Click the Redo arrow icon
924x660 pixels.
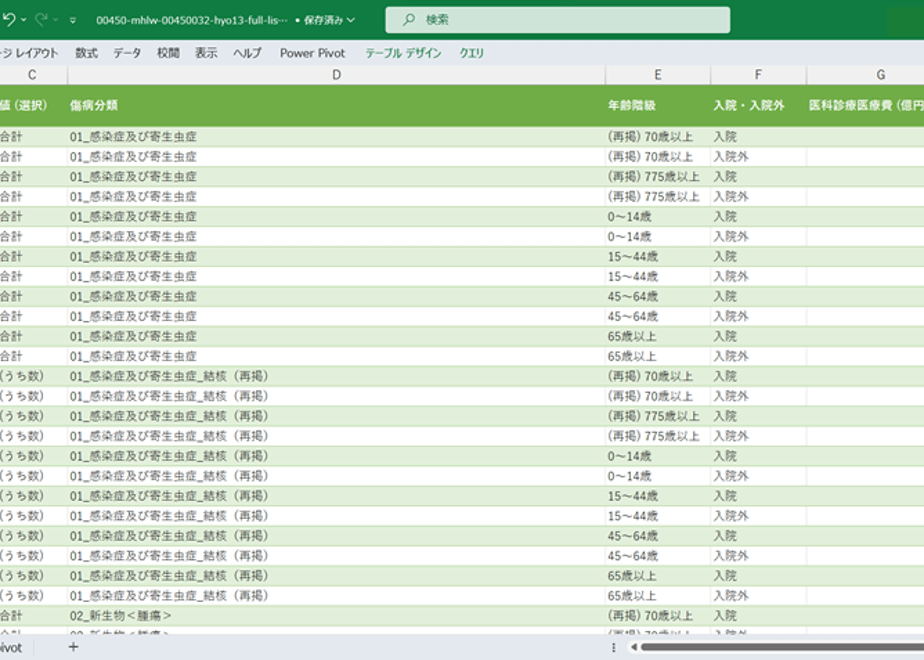(x=41, y=19)
